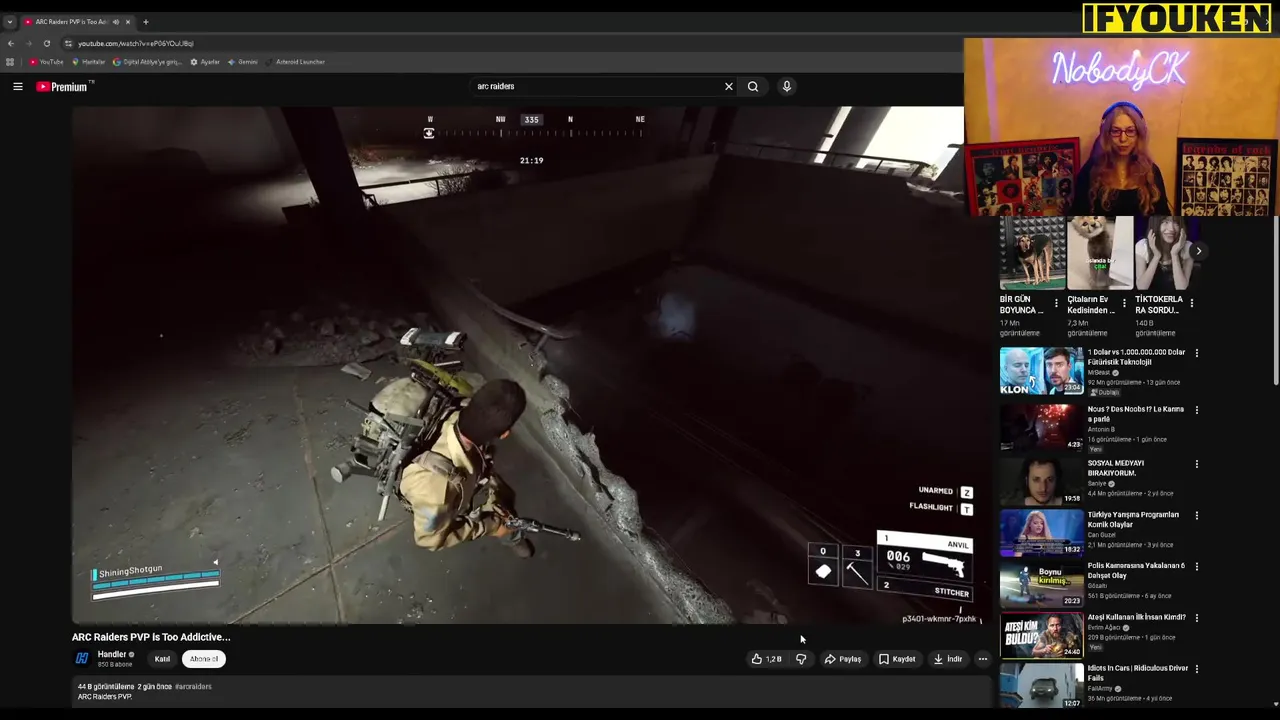The height and width of the screenshot is (720, 1280).
Task: Expand the video description box
Action: [x=532, y=692]
